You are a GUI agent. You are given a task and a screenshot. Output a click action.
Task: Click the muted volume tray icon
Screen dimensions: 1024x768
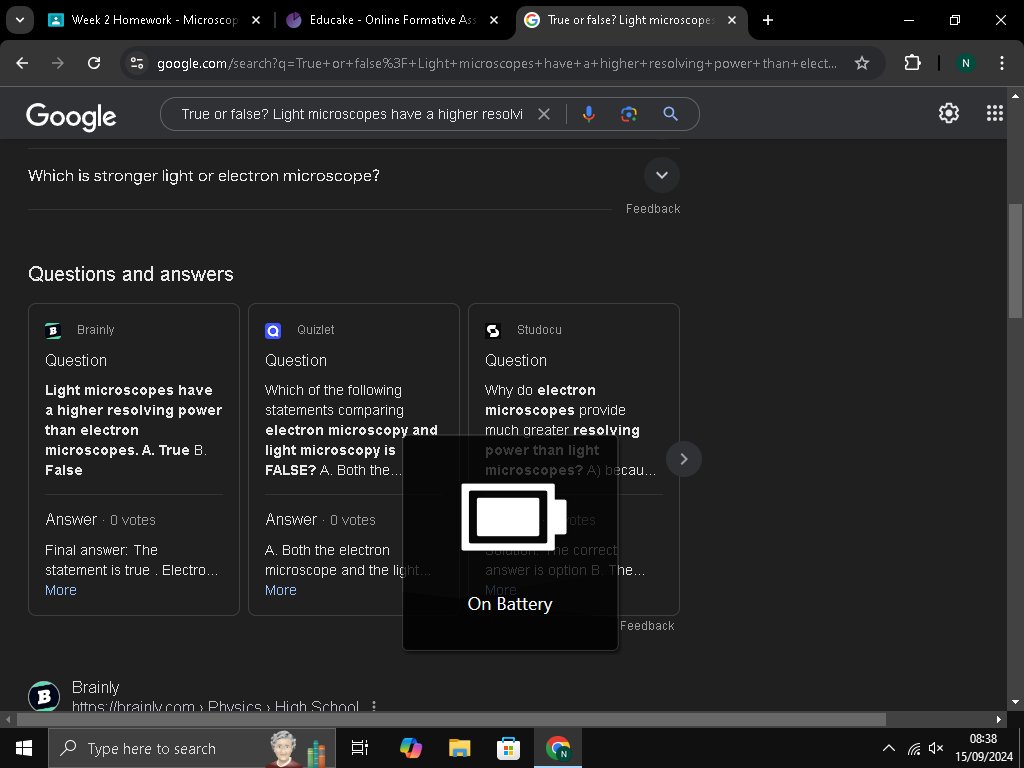[x=936, y=748]
